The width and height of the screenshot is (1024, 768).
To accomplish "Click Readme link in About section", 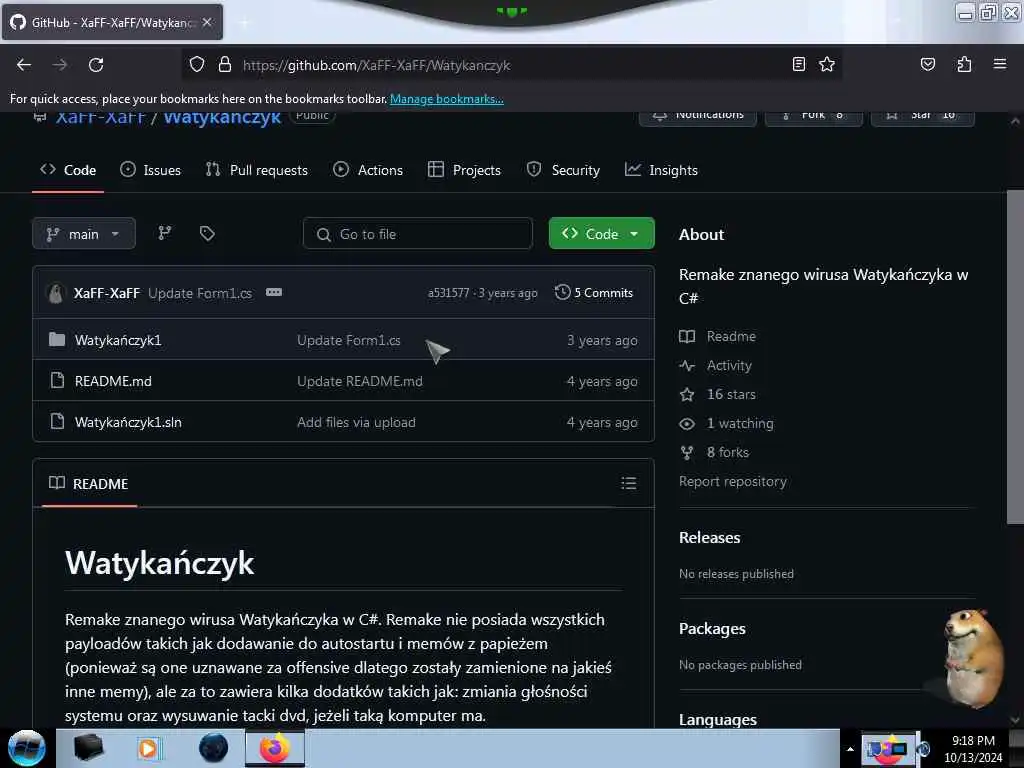I will point(731,336).
